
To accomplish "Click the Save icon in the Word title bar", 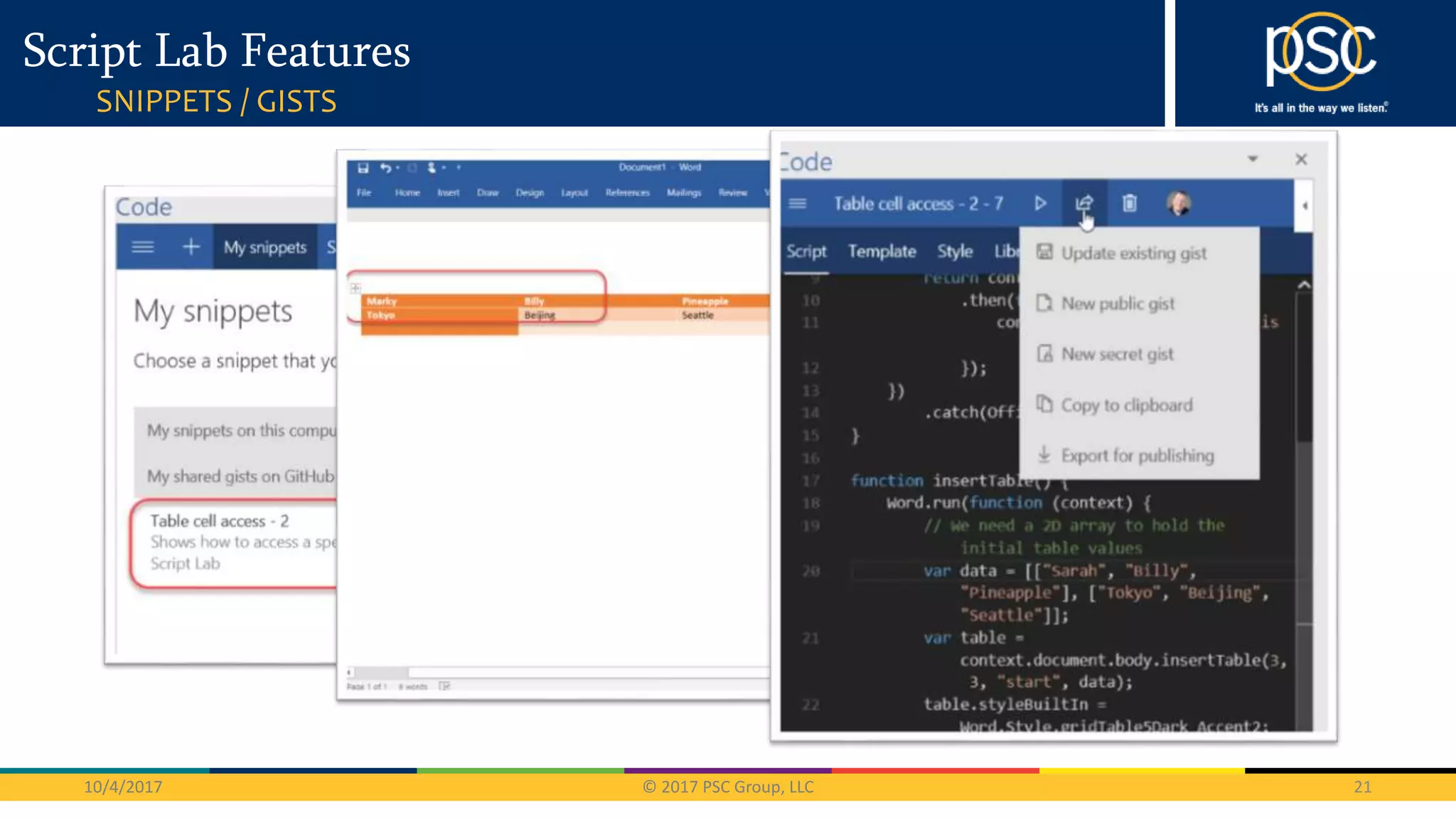I will point(363,168).
